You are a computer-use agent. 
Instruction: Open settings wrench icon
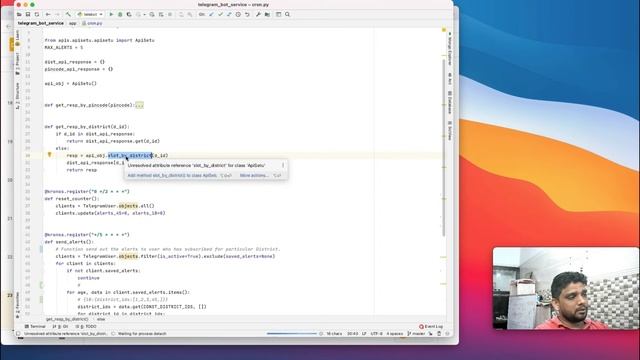(258, 14)
